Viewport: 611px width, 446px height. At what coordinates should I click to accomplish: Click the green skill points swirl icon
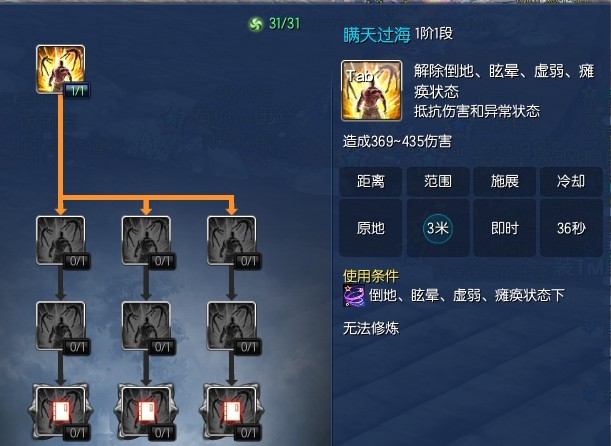click(x=256, y=24)
